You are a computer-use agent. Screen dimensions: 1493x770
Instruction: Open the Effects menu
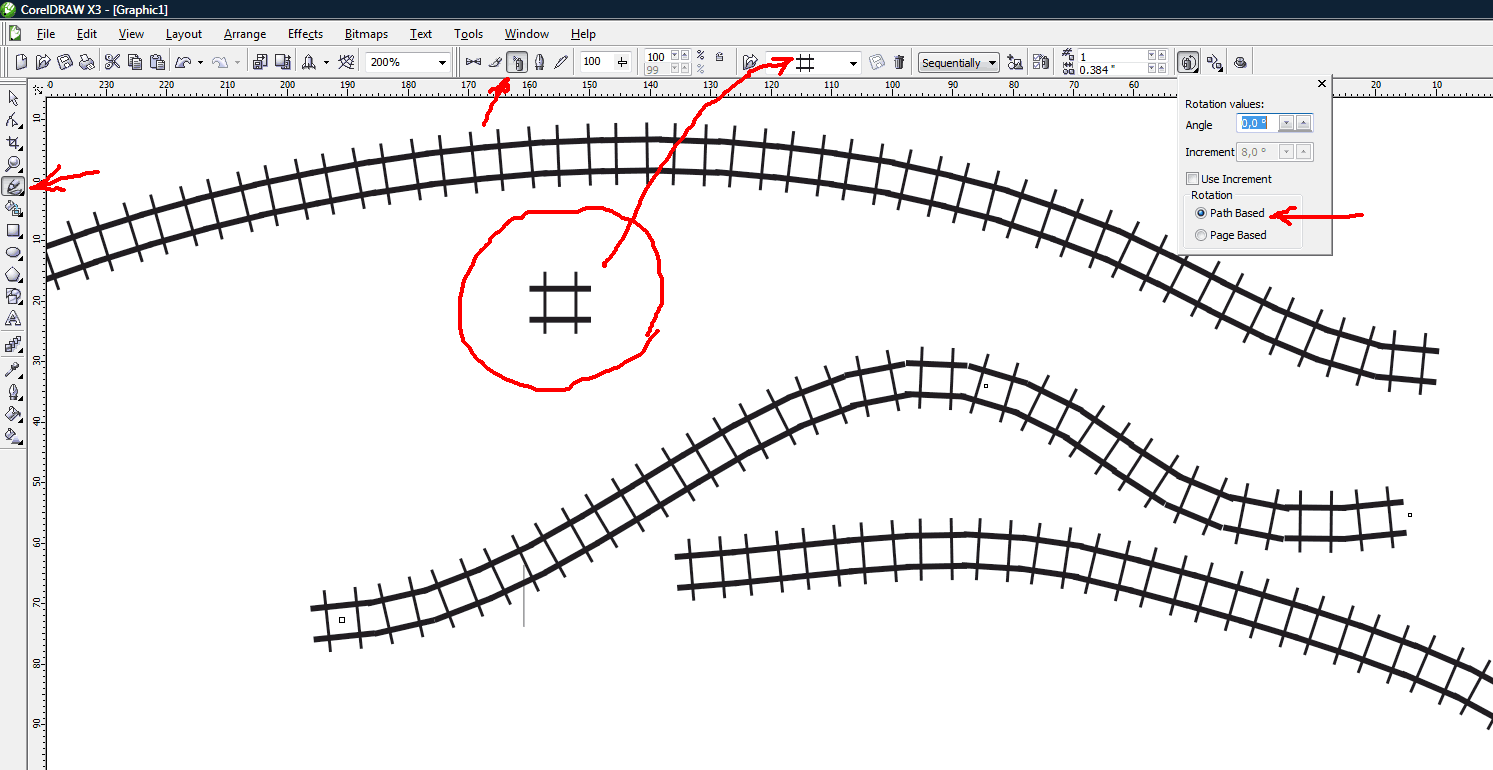(305, 34)
